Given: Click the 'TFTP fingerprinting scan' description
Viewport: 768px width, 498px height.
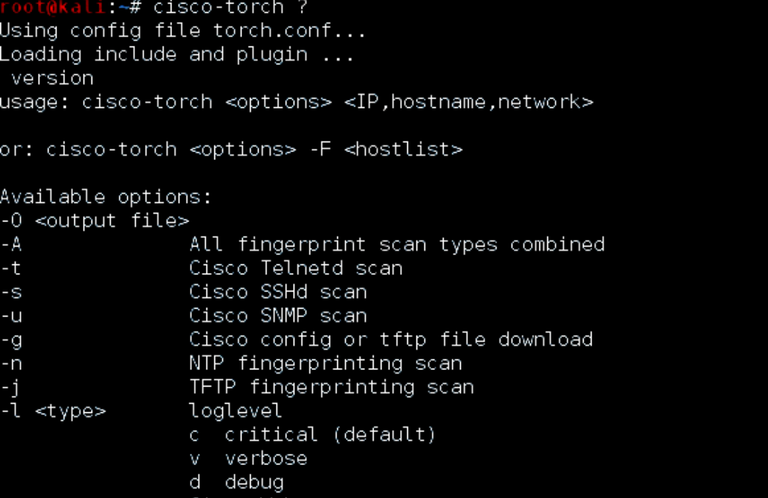Looking at the screenshot, I should (x=332, y=387).
